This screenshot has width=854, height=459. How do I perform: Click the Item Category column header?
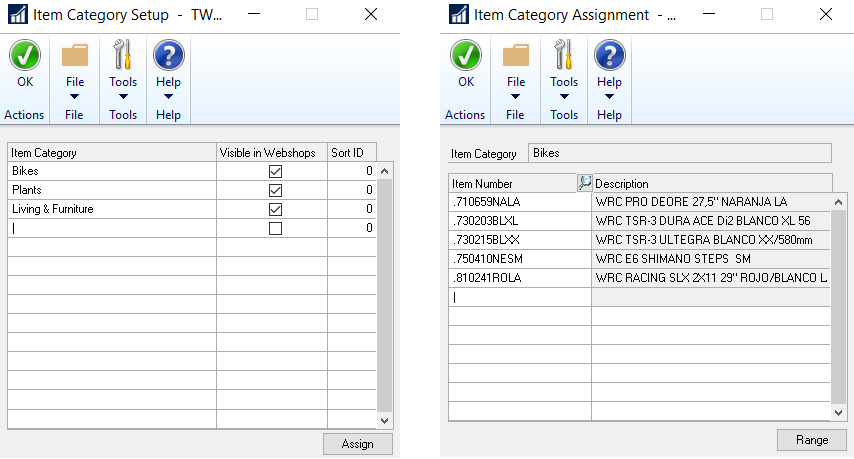(x=112, y=152)
